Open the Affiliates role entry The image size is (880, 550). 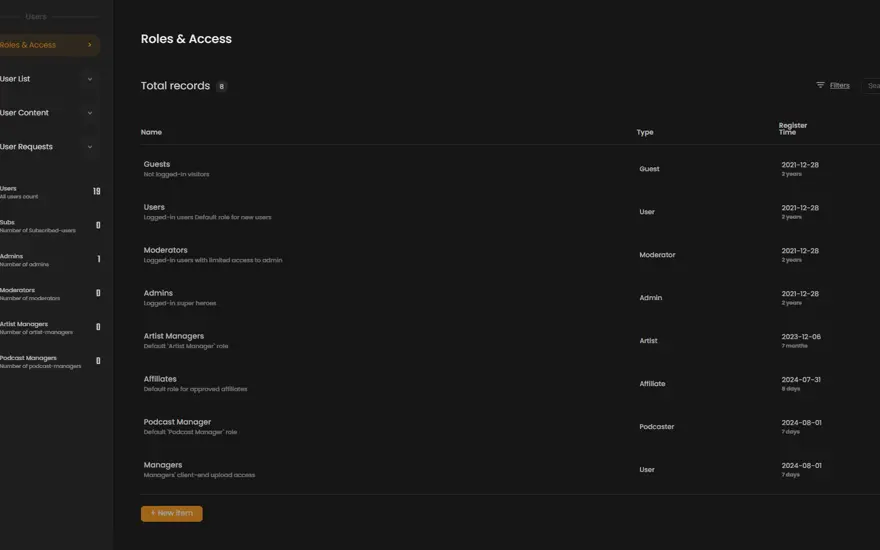510,383
